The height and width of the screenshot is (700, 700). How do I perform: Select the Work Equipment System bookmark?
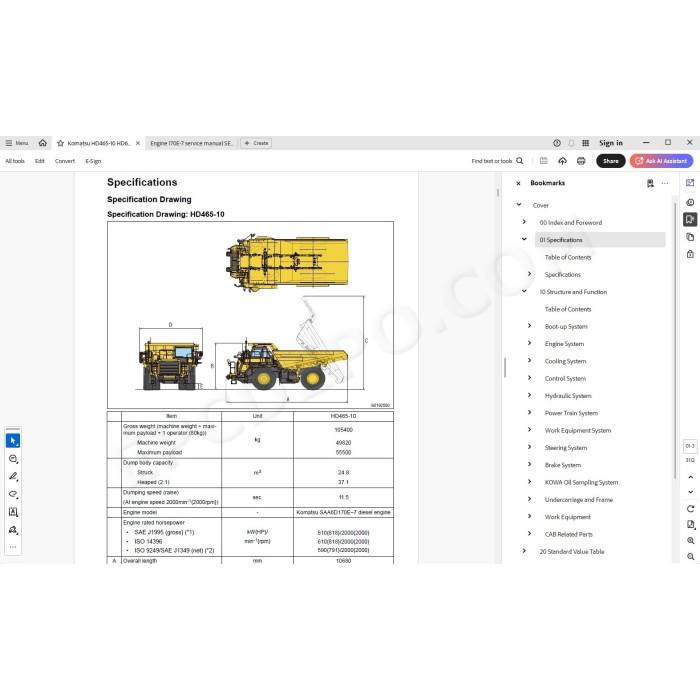pos(578,430)
